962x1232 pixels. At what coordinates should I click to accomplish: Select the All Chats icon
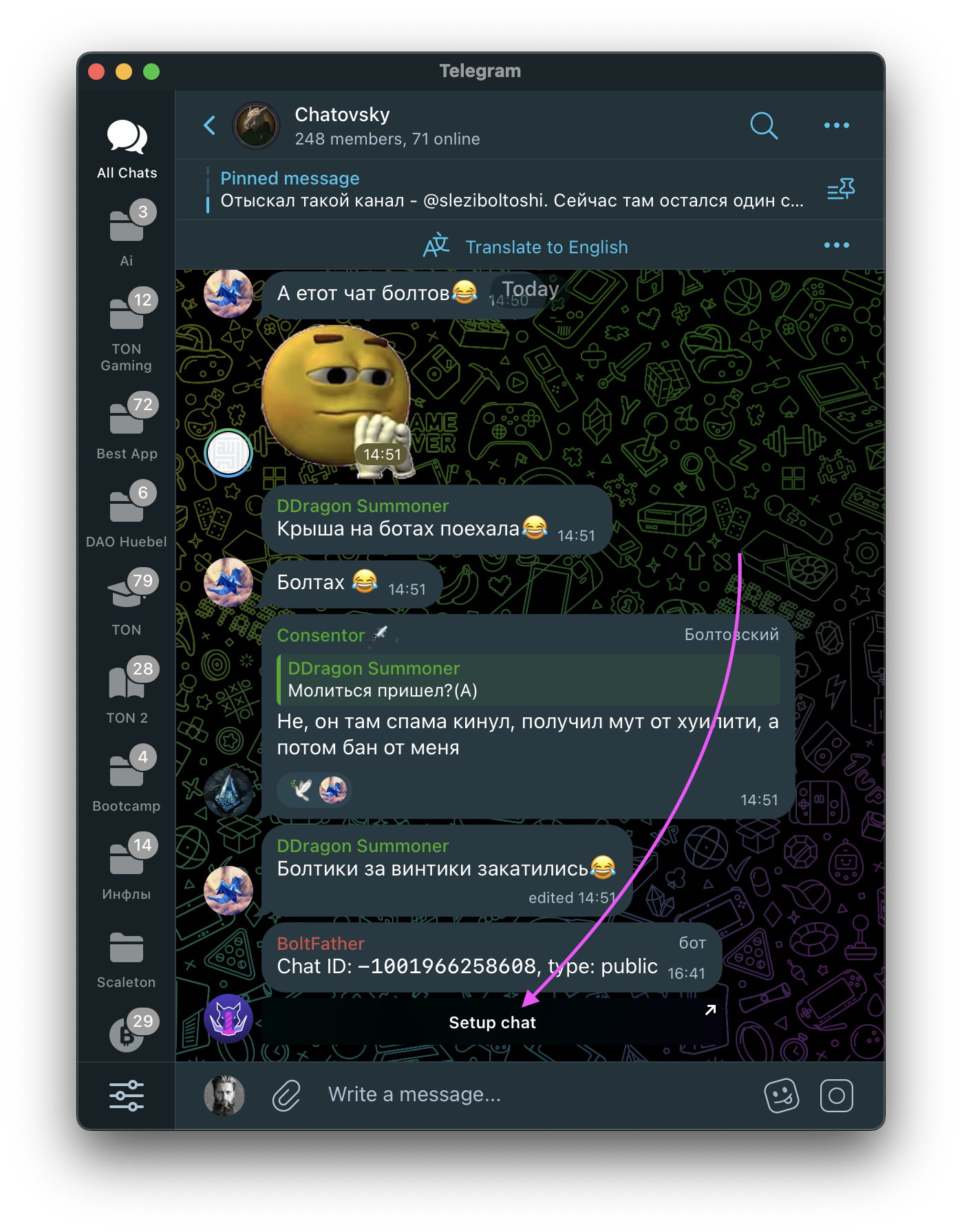(x=127, y=149)
